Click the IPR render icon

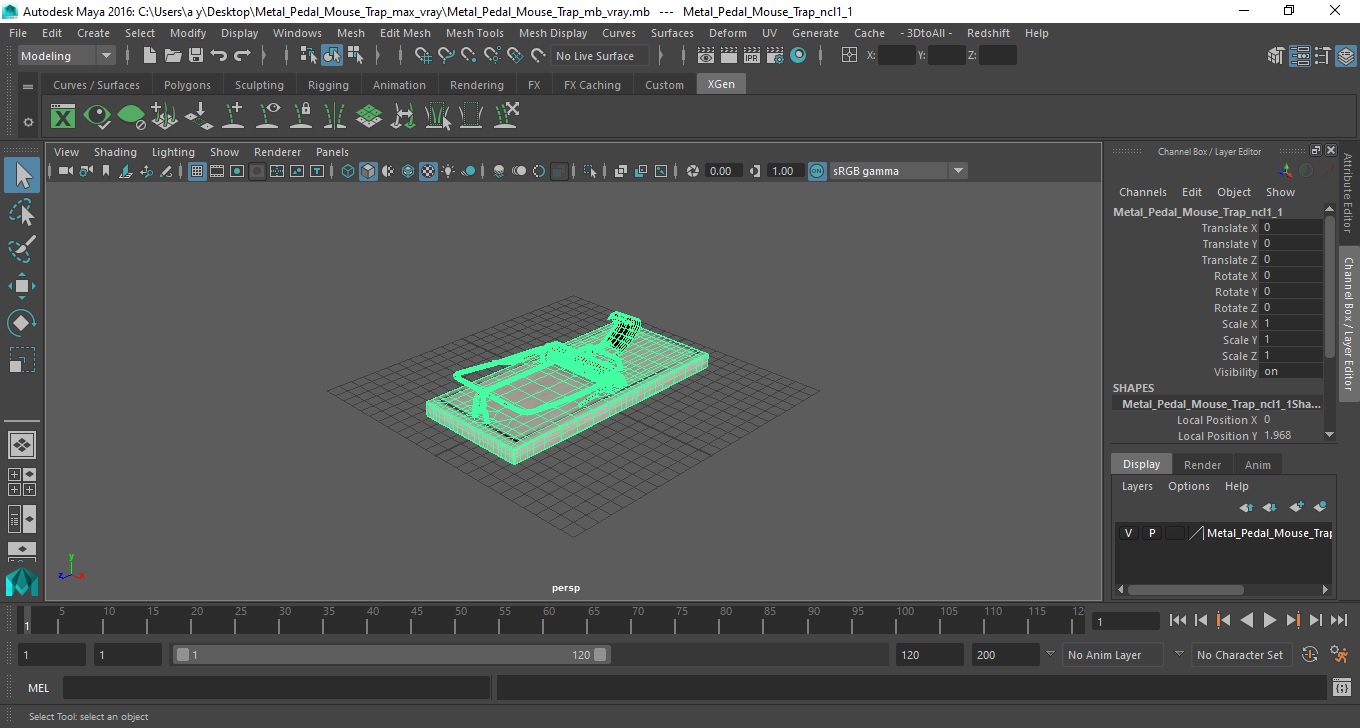[x=752, y=56]
